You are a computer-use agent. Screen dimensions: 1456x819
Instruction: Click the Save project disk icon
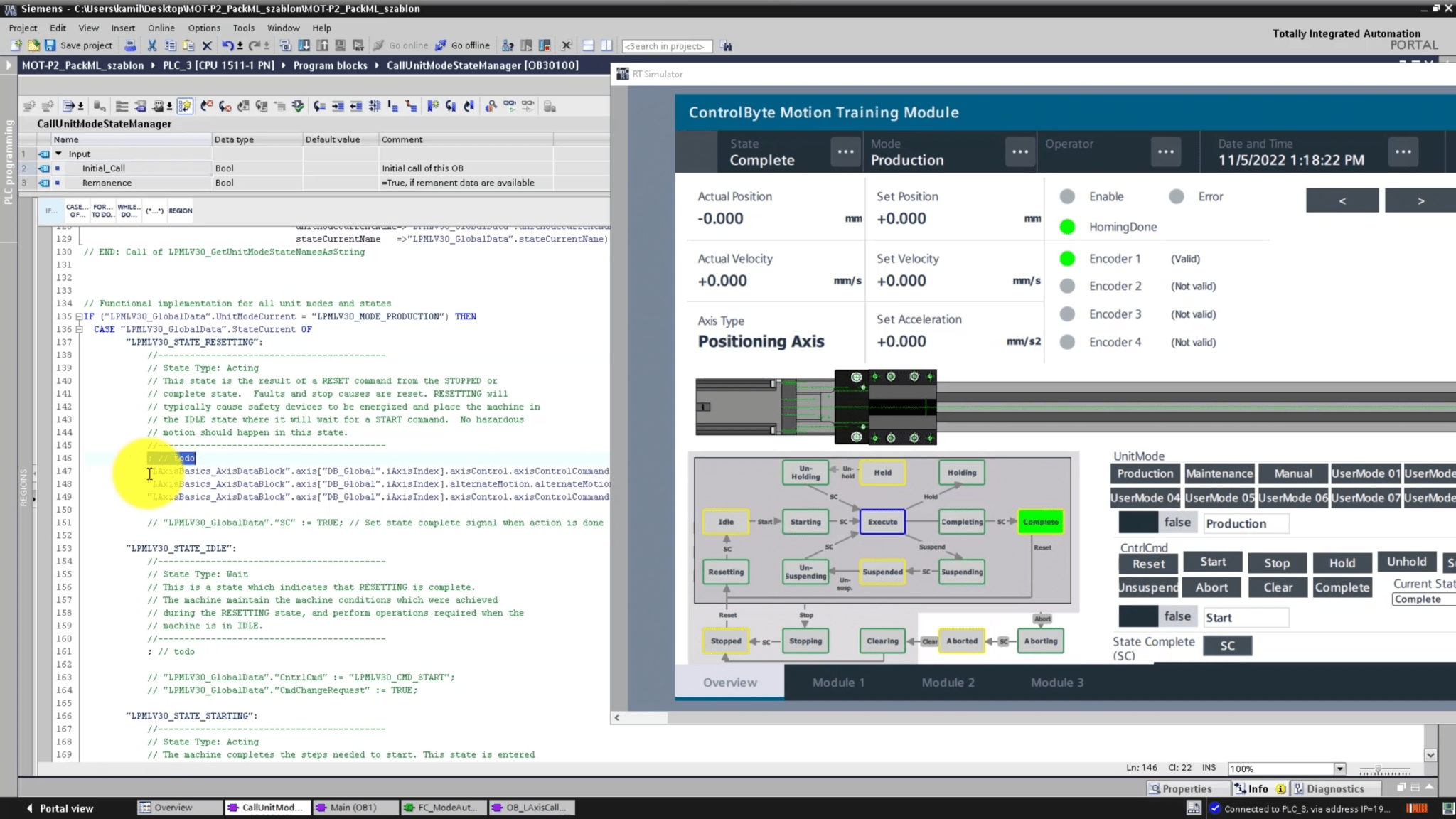50,45
